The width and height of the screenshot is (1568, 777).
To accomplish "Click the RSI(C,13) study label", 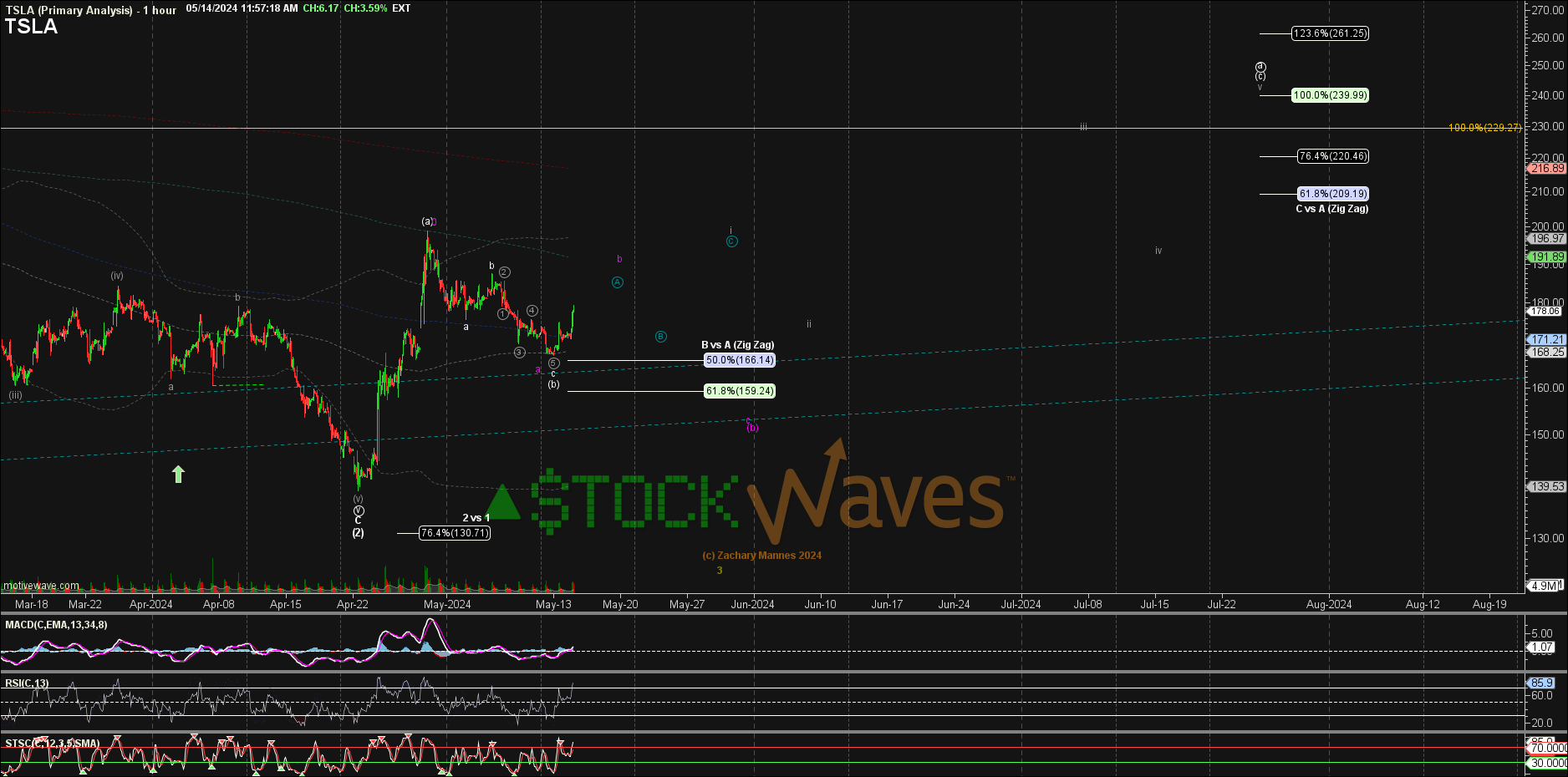I will 27,683.
